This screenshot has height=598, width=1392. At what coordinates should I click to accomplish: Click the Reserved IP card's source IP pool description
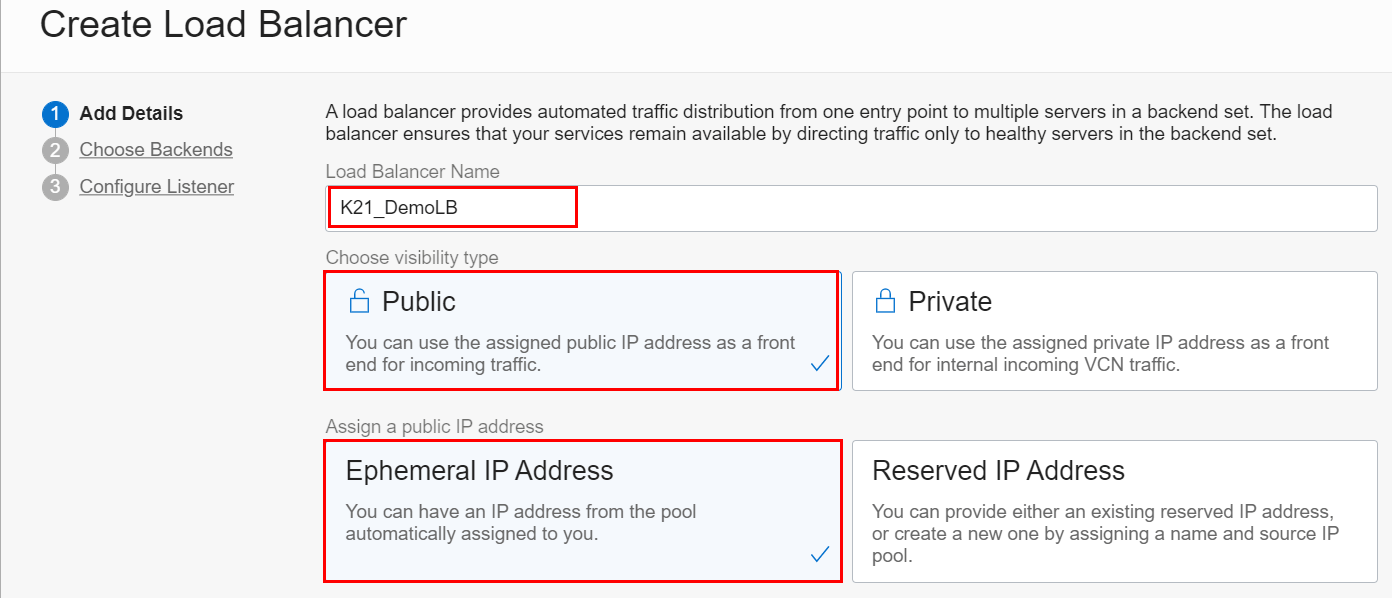1104,533
